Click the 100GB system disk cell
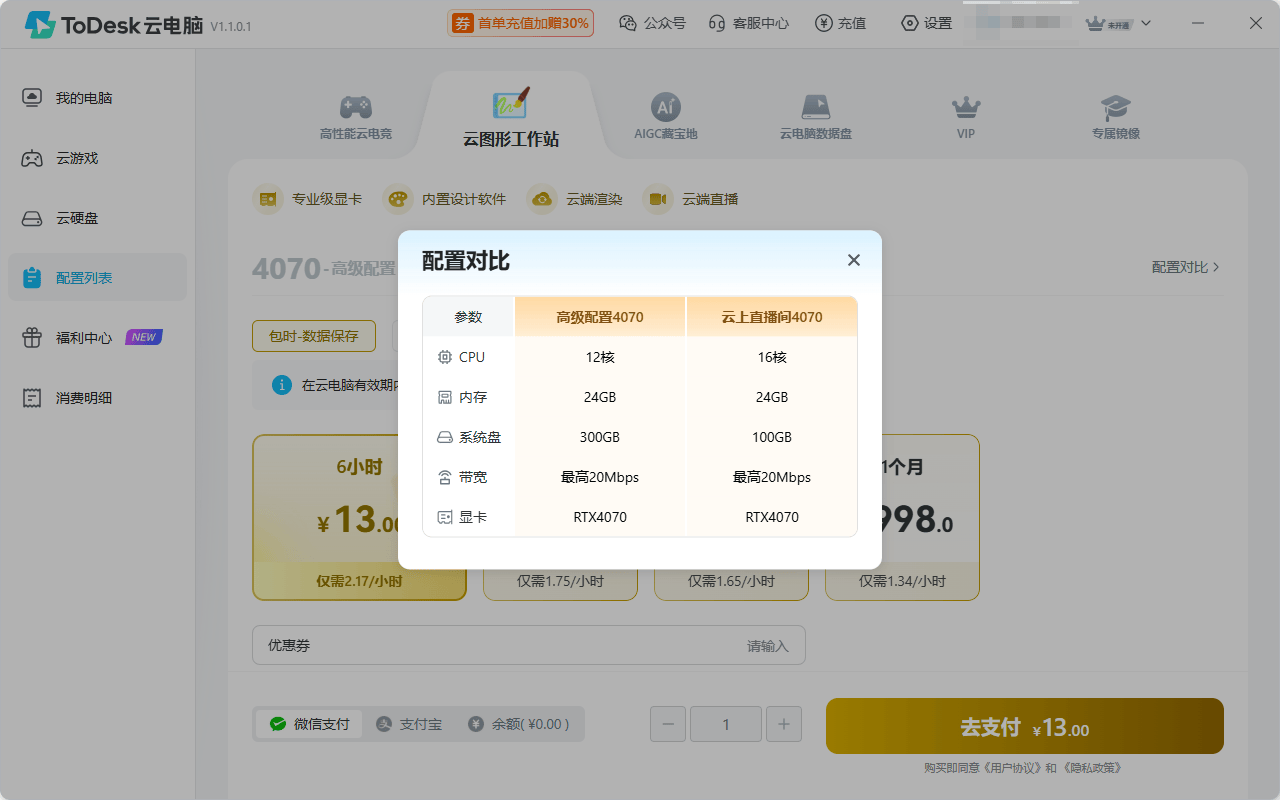Screen dimensions: 1280x800 pyautogui.click(x=772, y=437)
